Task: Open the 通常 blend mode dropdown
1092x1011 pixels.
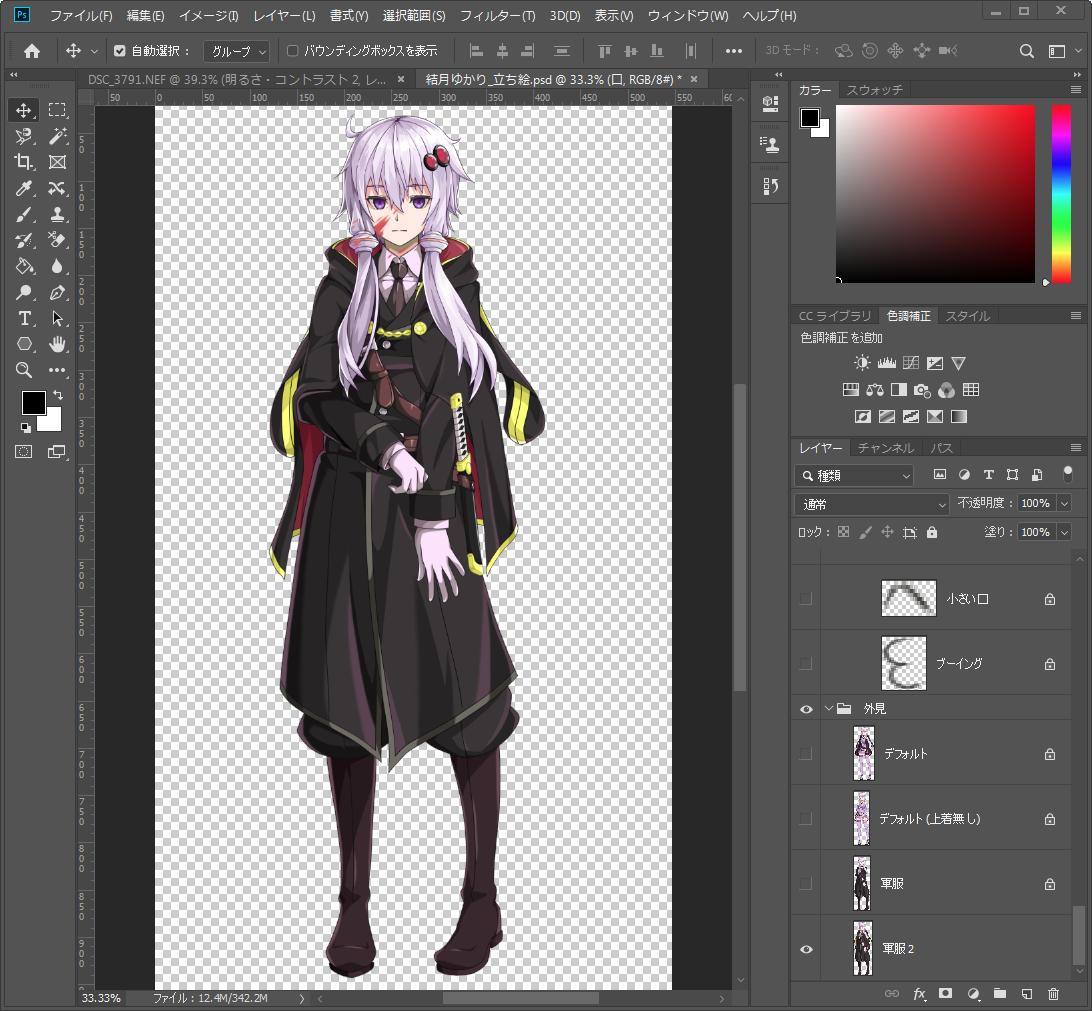Action: coord(872,503)
